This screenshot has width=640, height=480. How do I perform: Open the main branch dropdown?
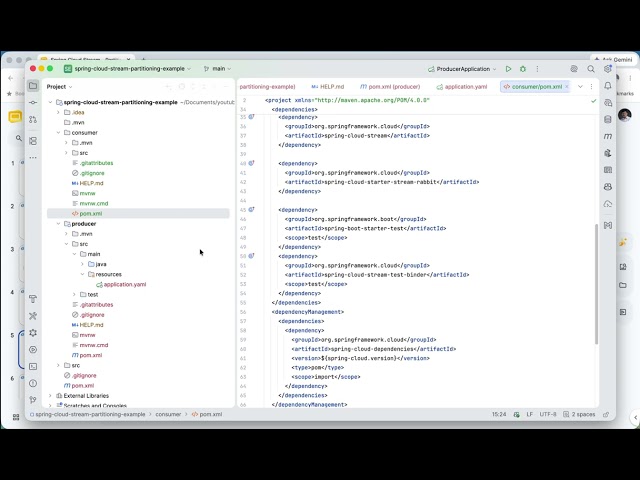point(218,69)
